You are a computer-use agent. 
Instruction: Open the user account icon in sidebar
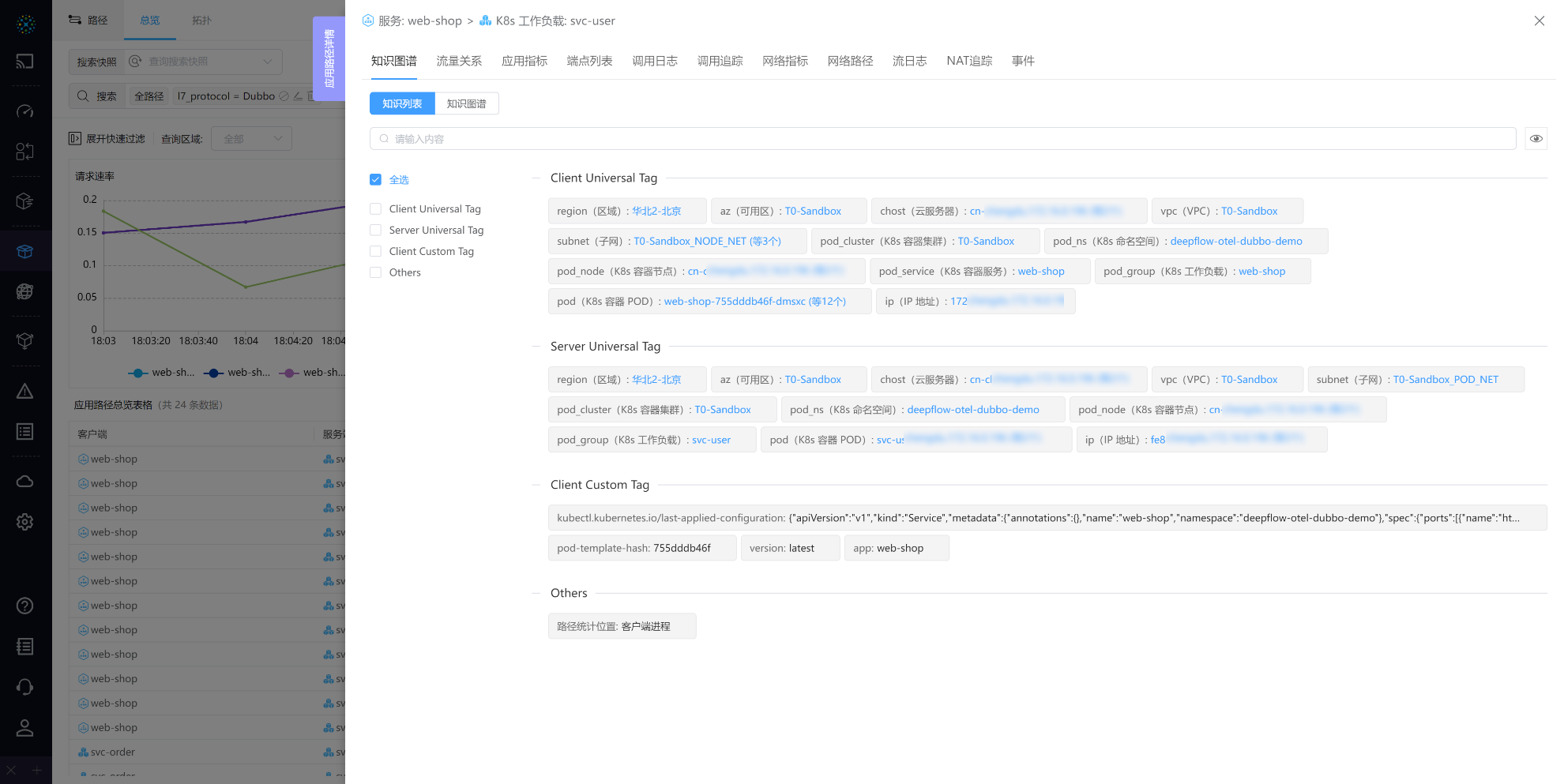point(24,728)
